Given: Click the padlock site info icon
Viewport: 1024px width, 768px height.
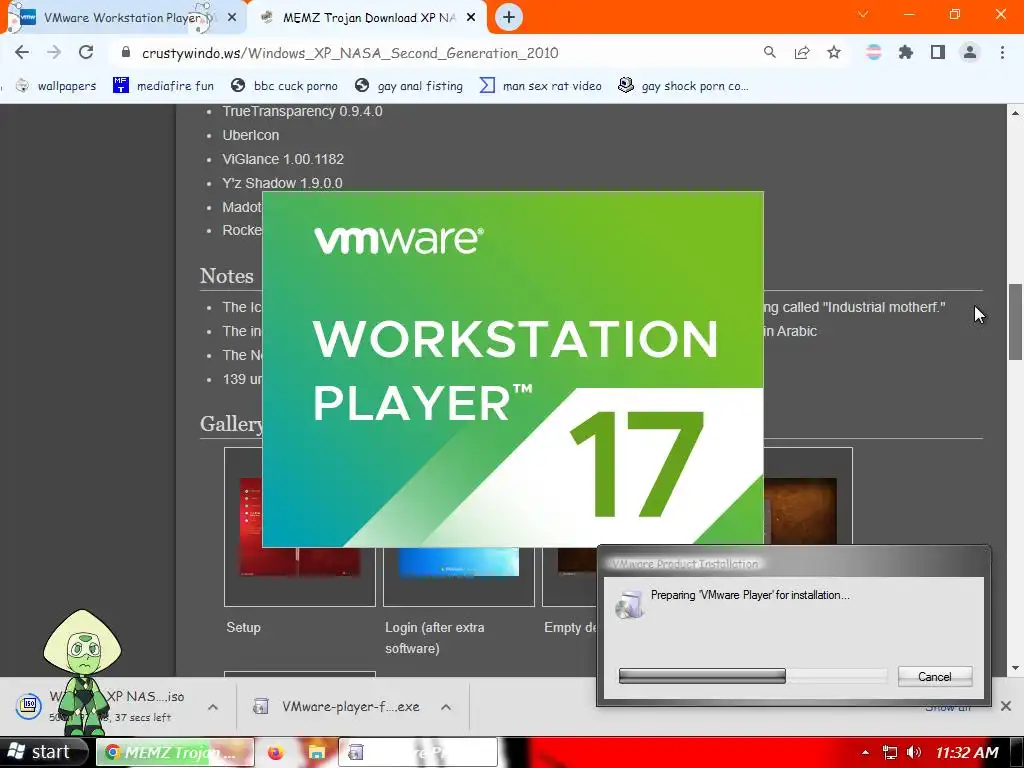Looking at the screenshot, I should click(x=126, y=52).
